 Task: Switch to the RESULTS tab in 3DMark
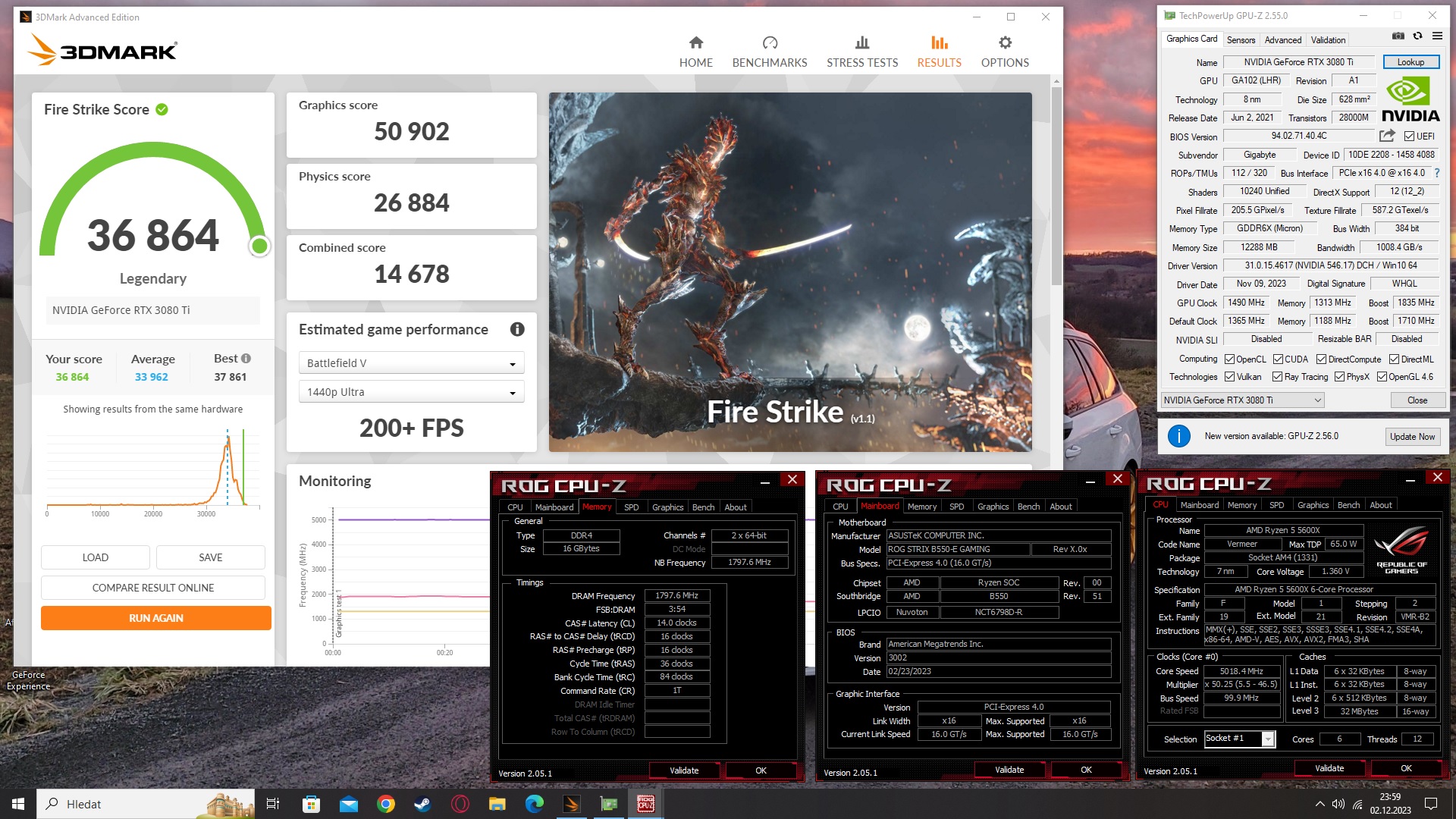(939, 52)
